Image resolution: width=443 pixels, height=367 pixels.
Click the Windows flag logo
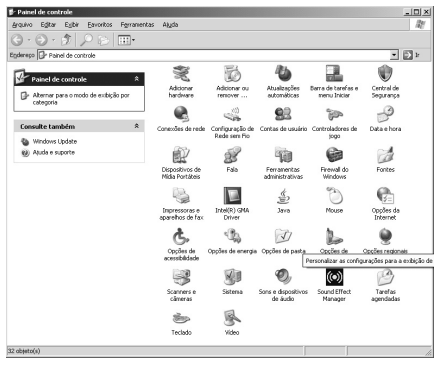coord(420,25)
